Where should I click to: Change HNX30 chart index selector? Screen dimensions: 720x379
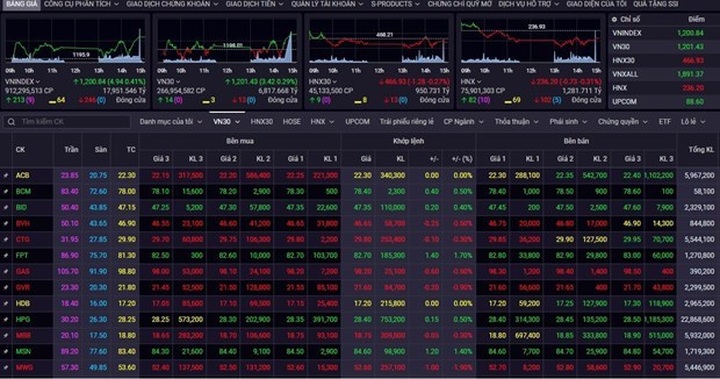click(x=323, y=82)
